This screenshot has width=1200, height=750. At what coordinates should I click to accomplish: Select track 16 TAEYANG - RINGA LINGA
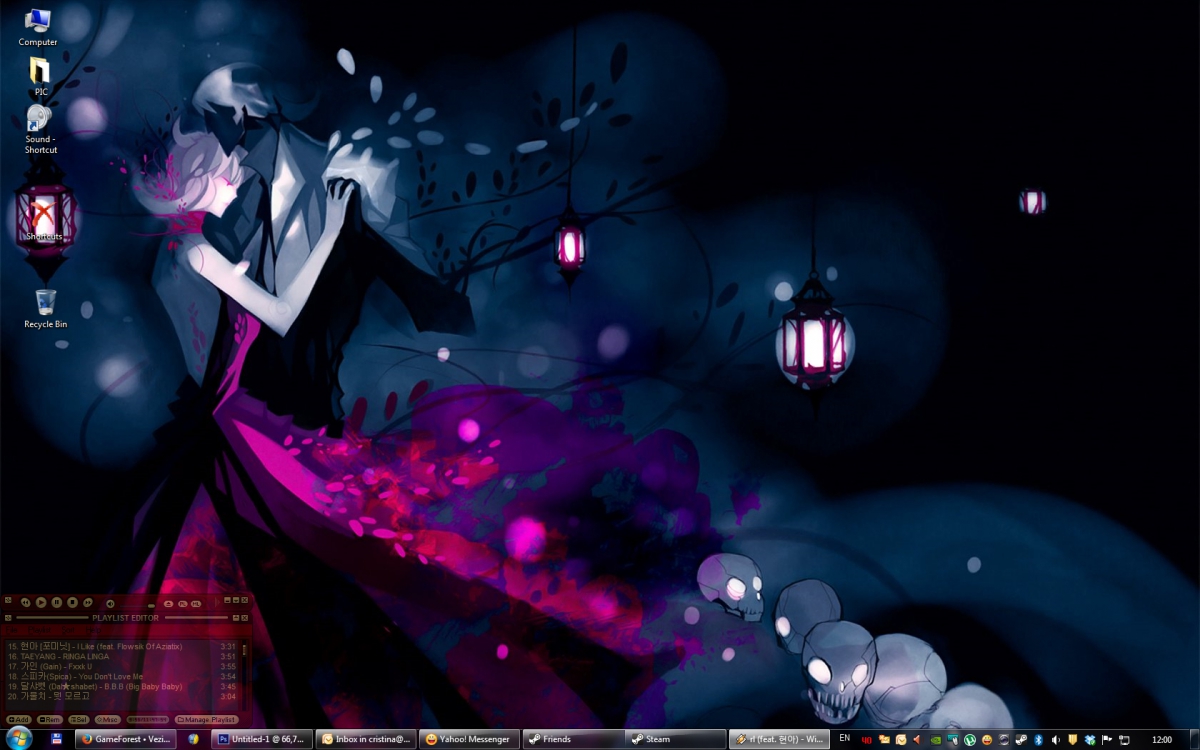122,656
